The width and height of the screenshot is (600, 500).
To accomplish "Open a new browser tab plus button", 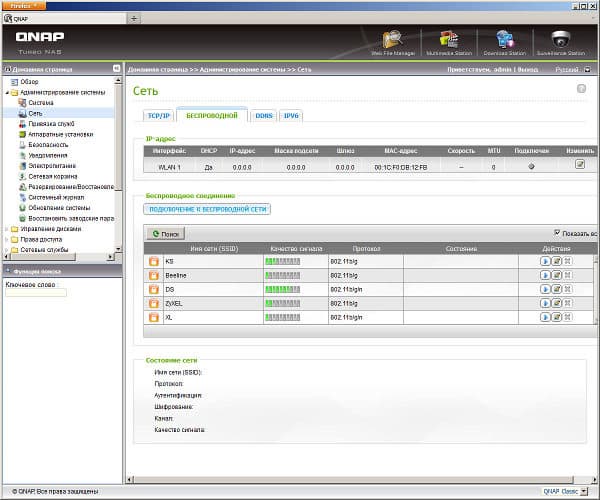I will tap(134, 18).
